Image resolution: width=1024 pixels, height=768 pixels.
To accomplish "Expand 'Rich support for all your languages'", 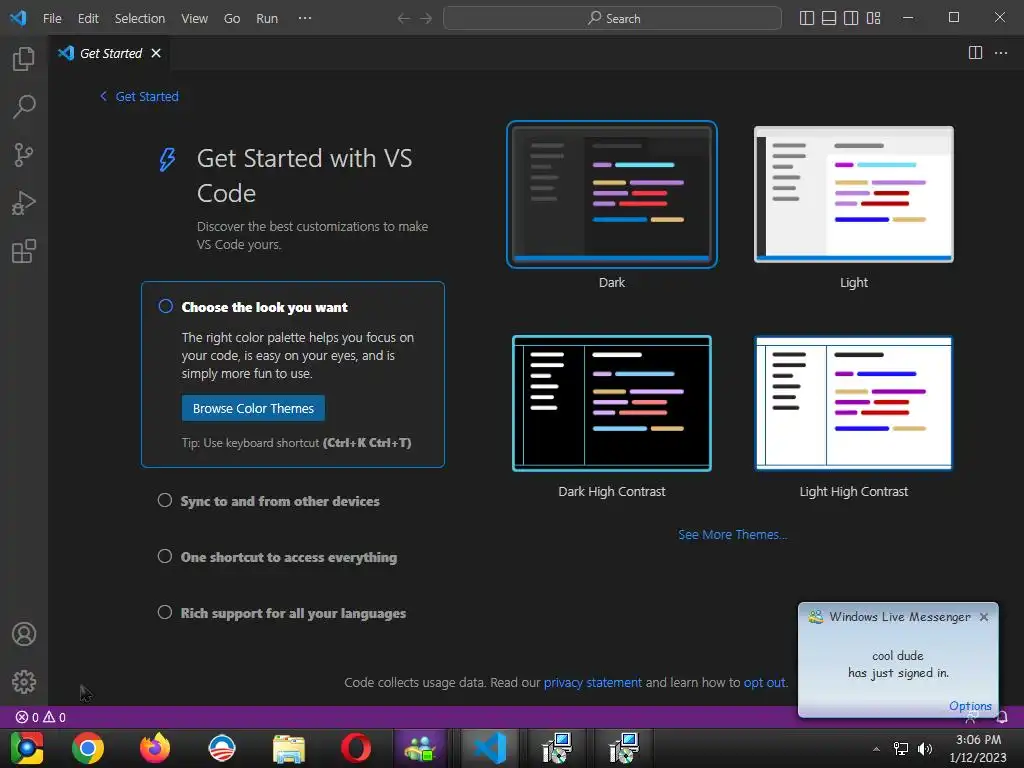I will [x=293, y=613].
